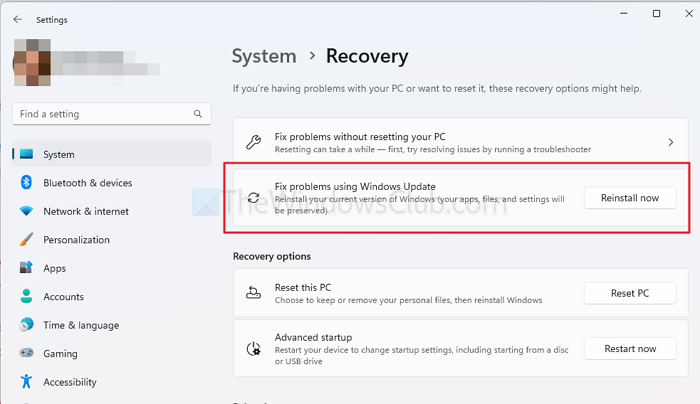Click the Time & language globe icon
Image resolution: width=700 pixels, height=404 pixels.
click(25, 325)
